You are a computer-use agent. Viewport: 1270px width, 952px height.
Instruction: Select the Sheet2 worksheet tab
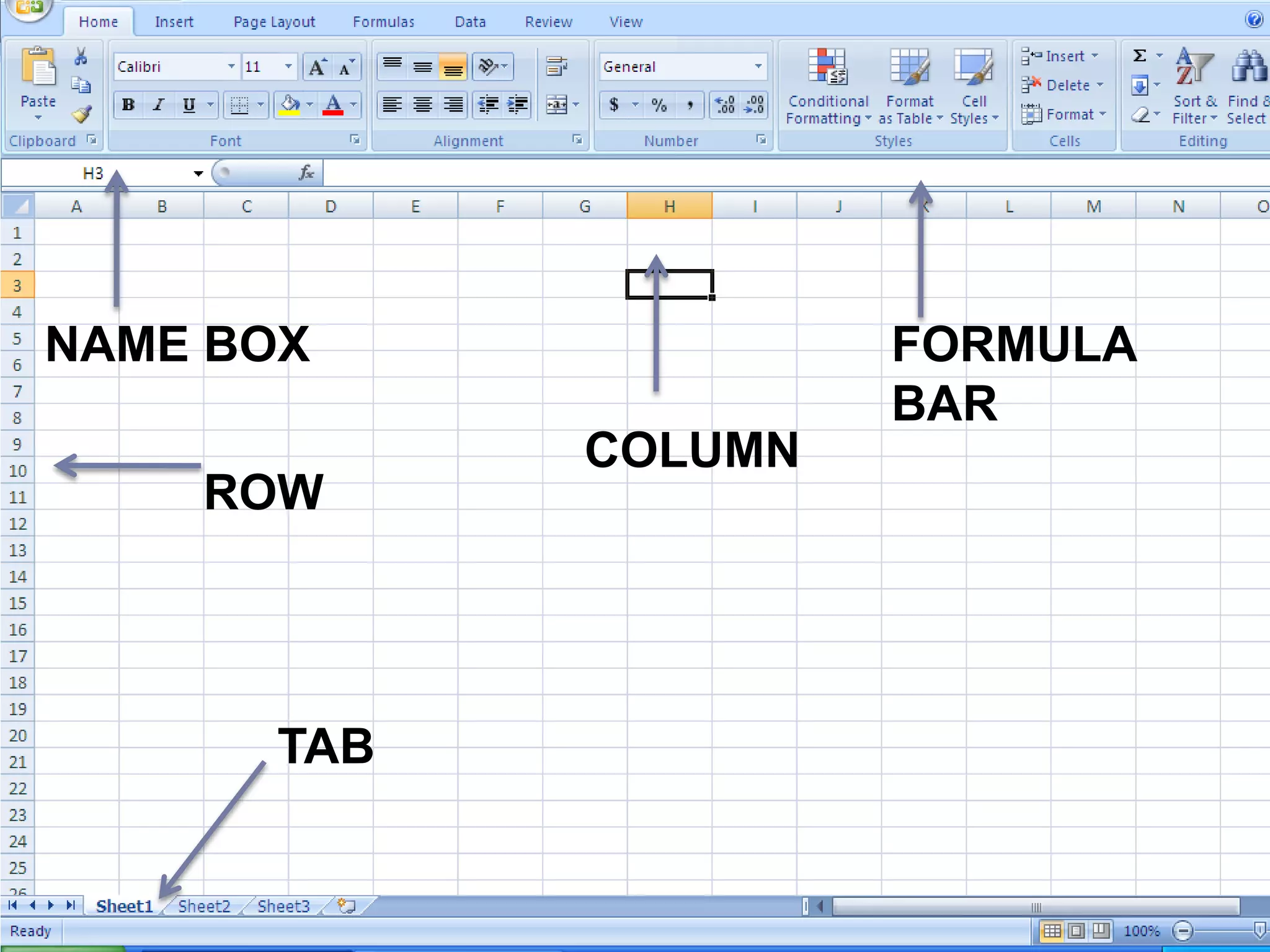point(204,906)
